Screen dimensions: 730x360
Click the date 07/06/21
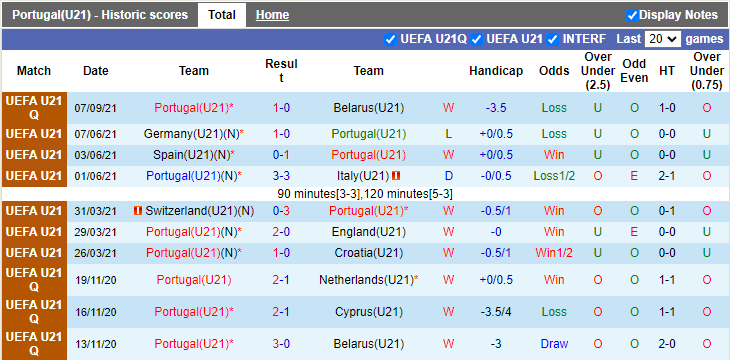[x=95, y=134]
